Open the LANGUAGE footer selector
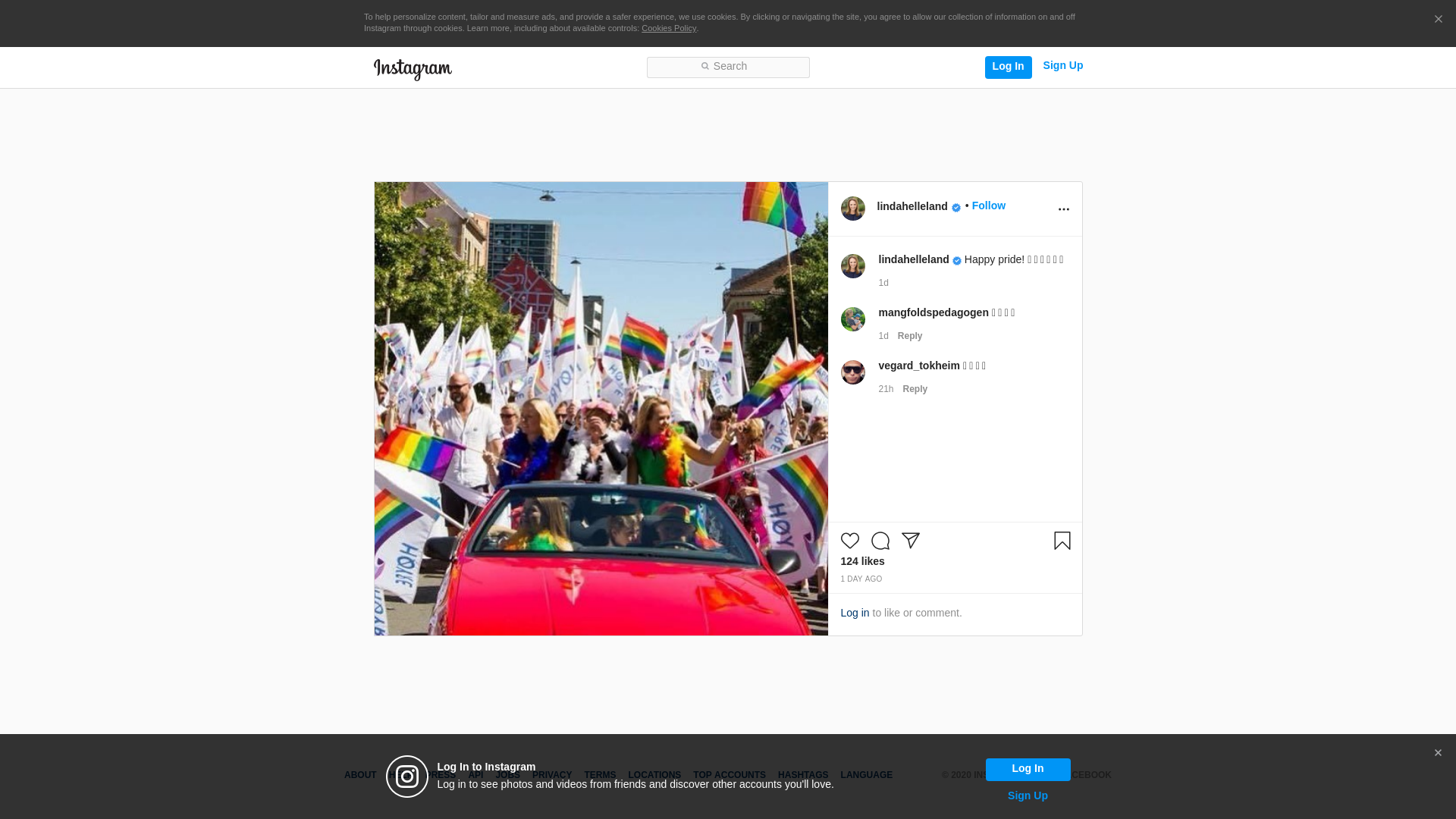Image resolution: width=1456 pixels, height=819 pixels. [x=866, y=775]
